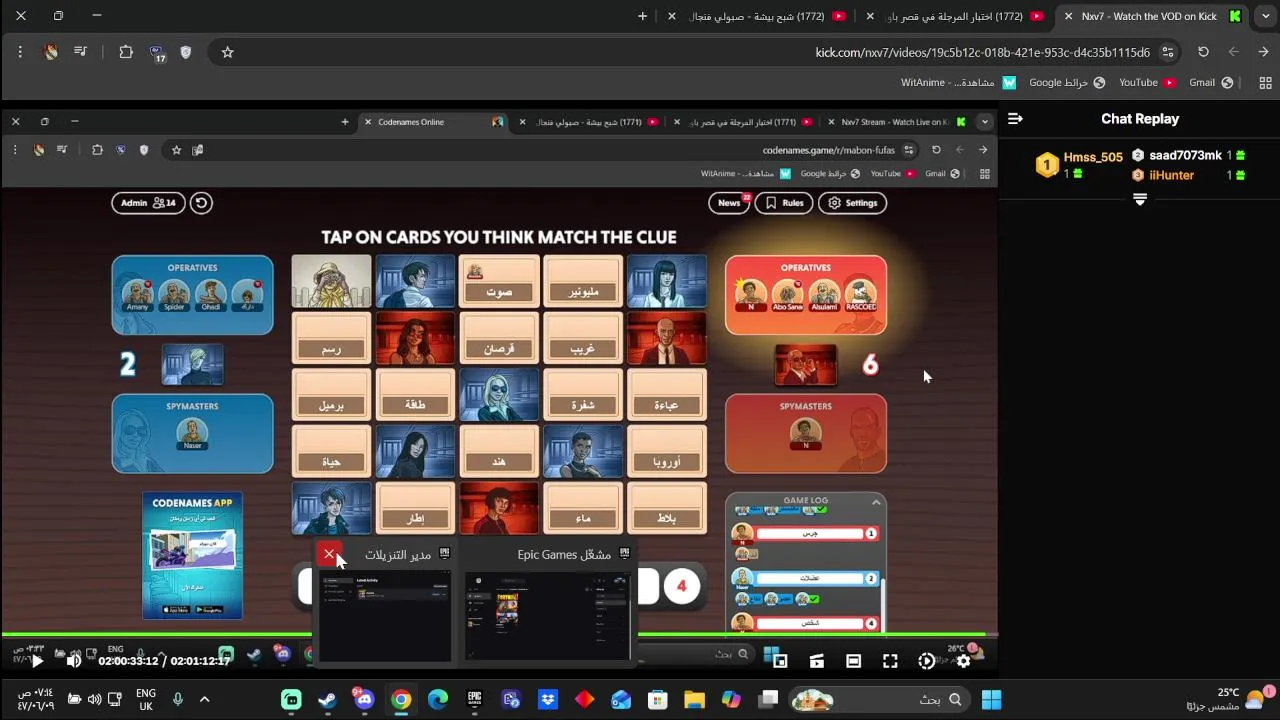Switch Kick player to theater mode
Image resolution: width=1280 pixels, height=720 pixels.
click(x=853, y=661)
